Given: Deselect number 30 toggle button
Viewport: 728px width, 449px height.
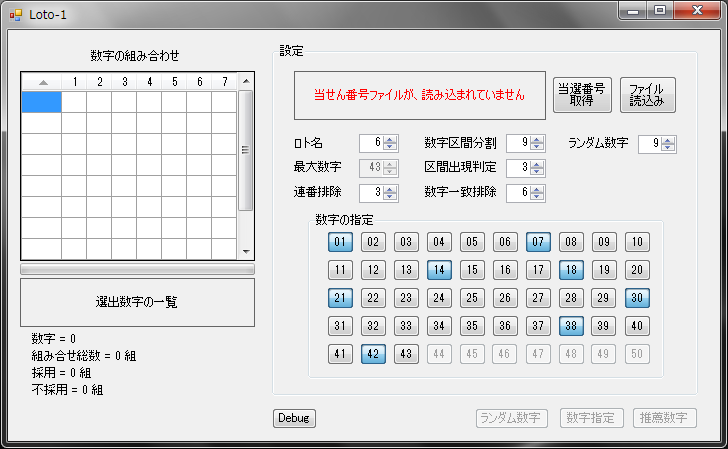Looking at the screenshot, I should [x=637, y=298].
